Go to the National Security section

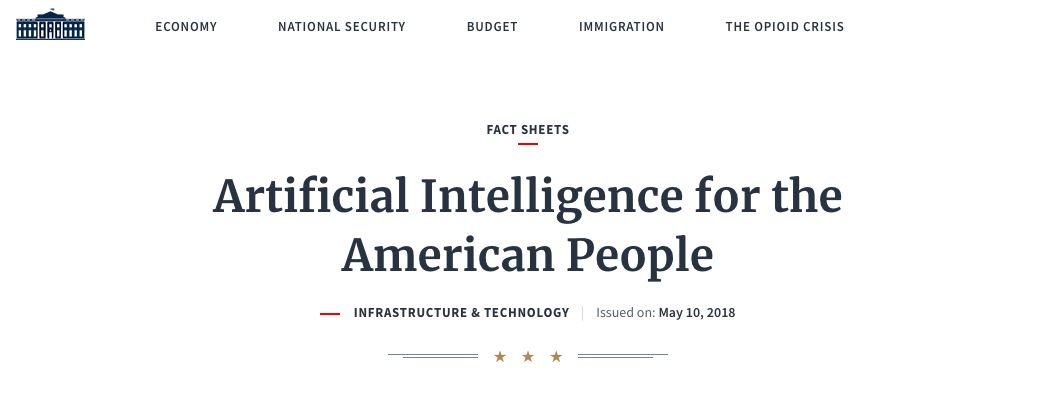[x=342, y=27]
